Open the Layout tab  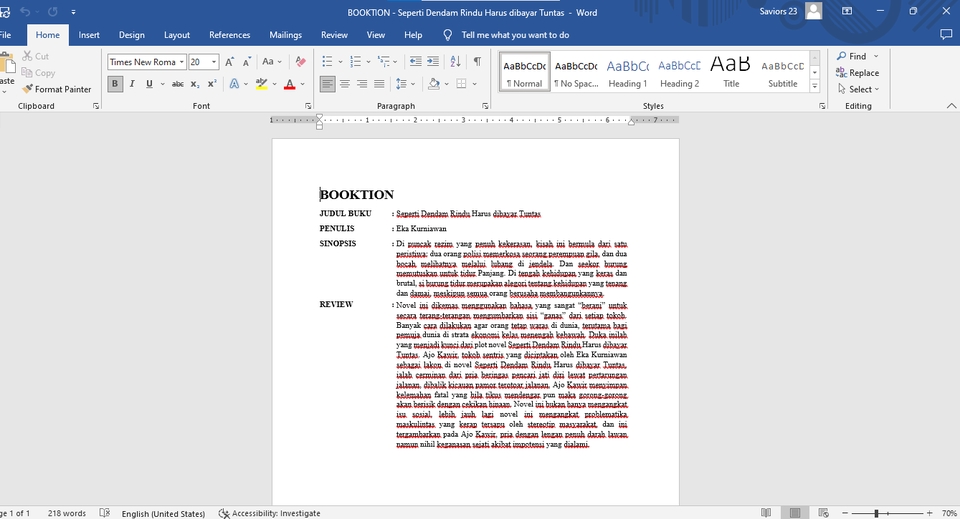177,35
